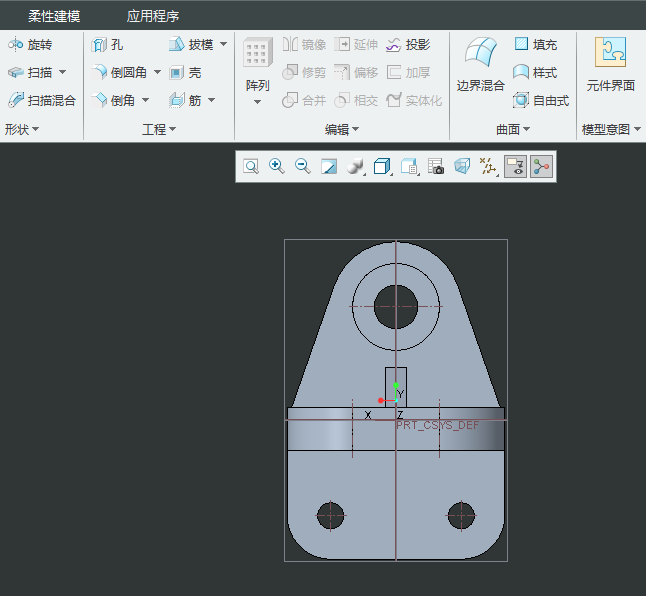
Task: Click the Repaint screen icon
Action: tap(329, 166)
